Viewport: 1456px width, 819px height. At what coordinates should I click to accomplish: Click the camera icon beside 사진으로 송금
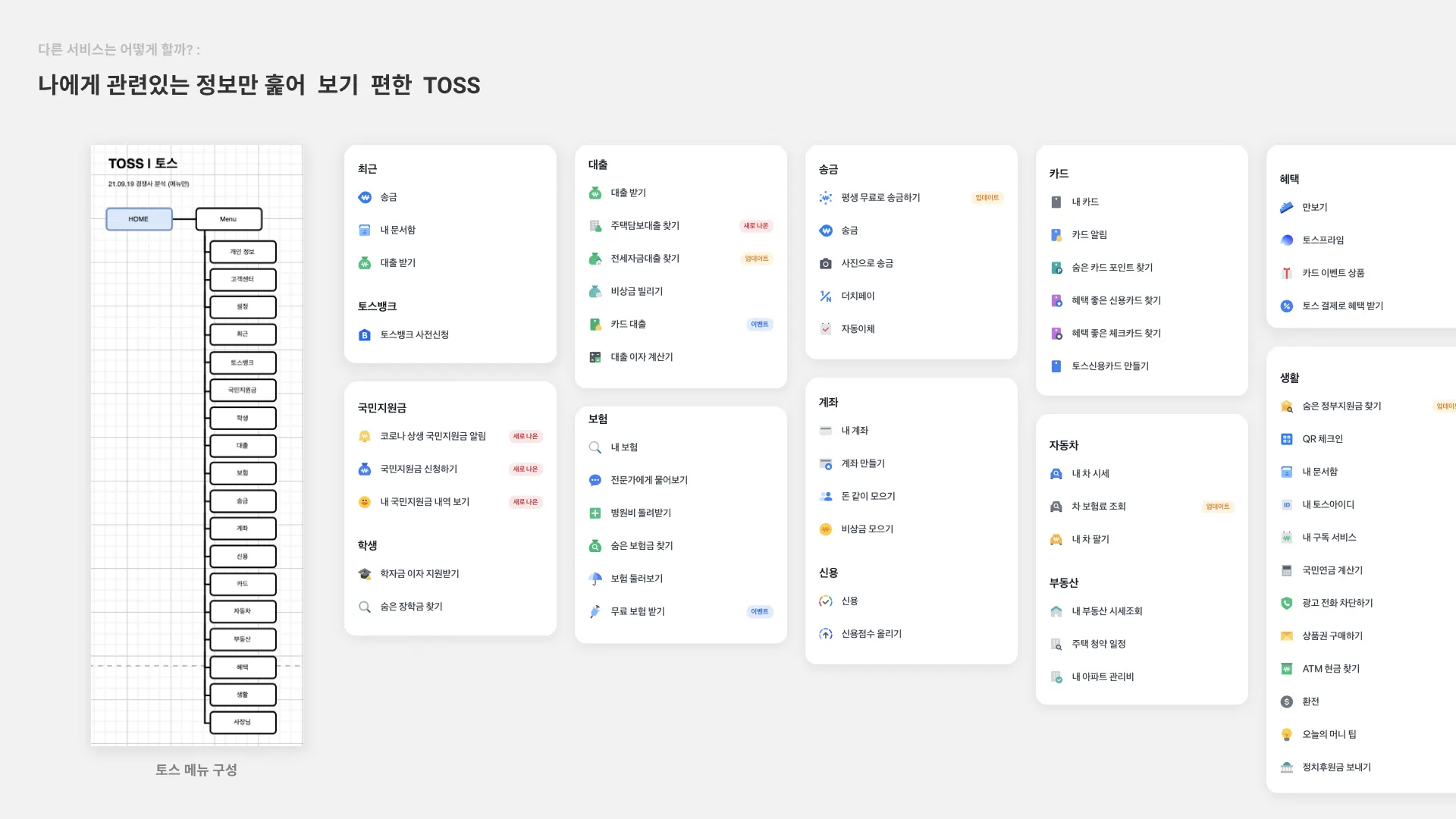pos(825,264)
